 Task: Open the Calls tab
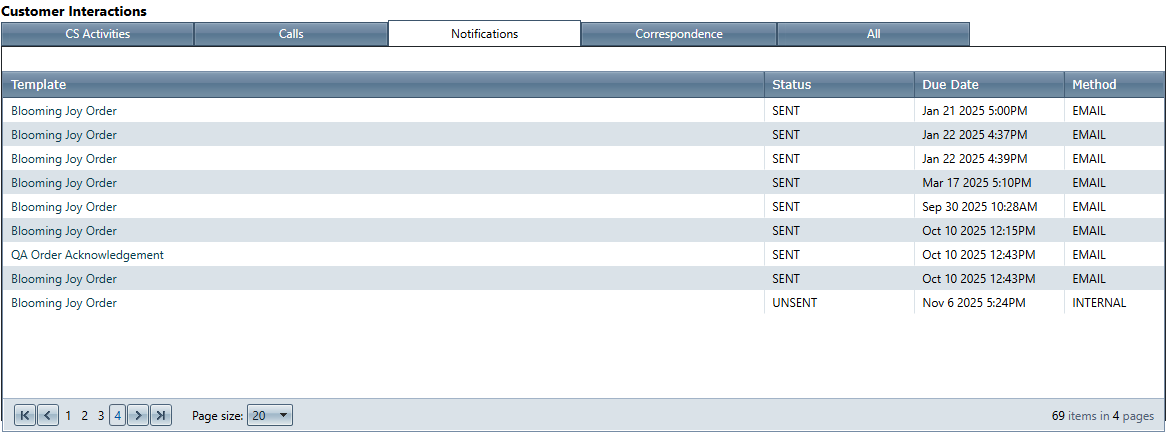291,34
